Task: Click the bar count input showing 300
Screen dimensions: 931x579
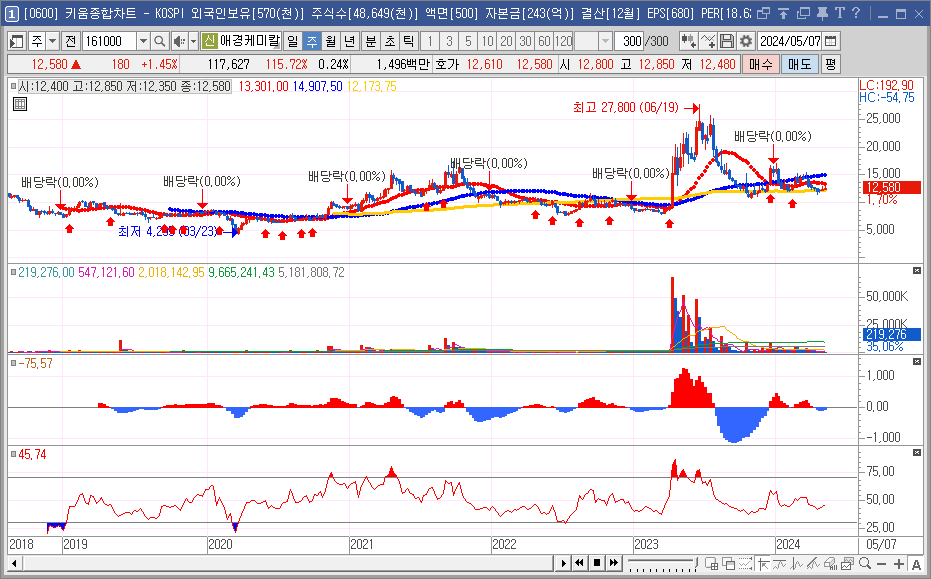Action: 629,41
